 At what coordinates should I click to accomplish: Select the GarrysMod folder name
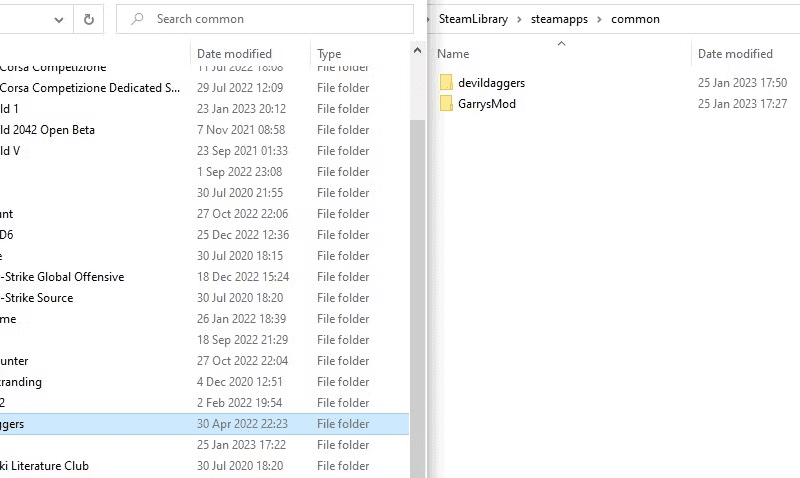(487, 104)
